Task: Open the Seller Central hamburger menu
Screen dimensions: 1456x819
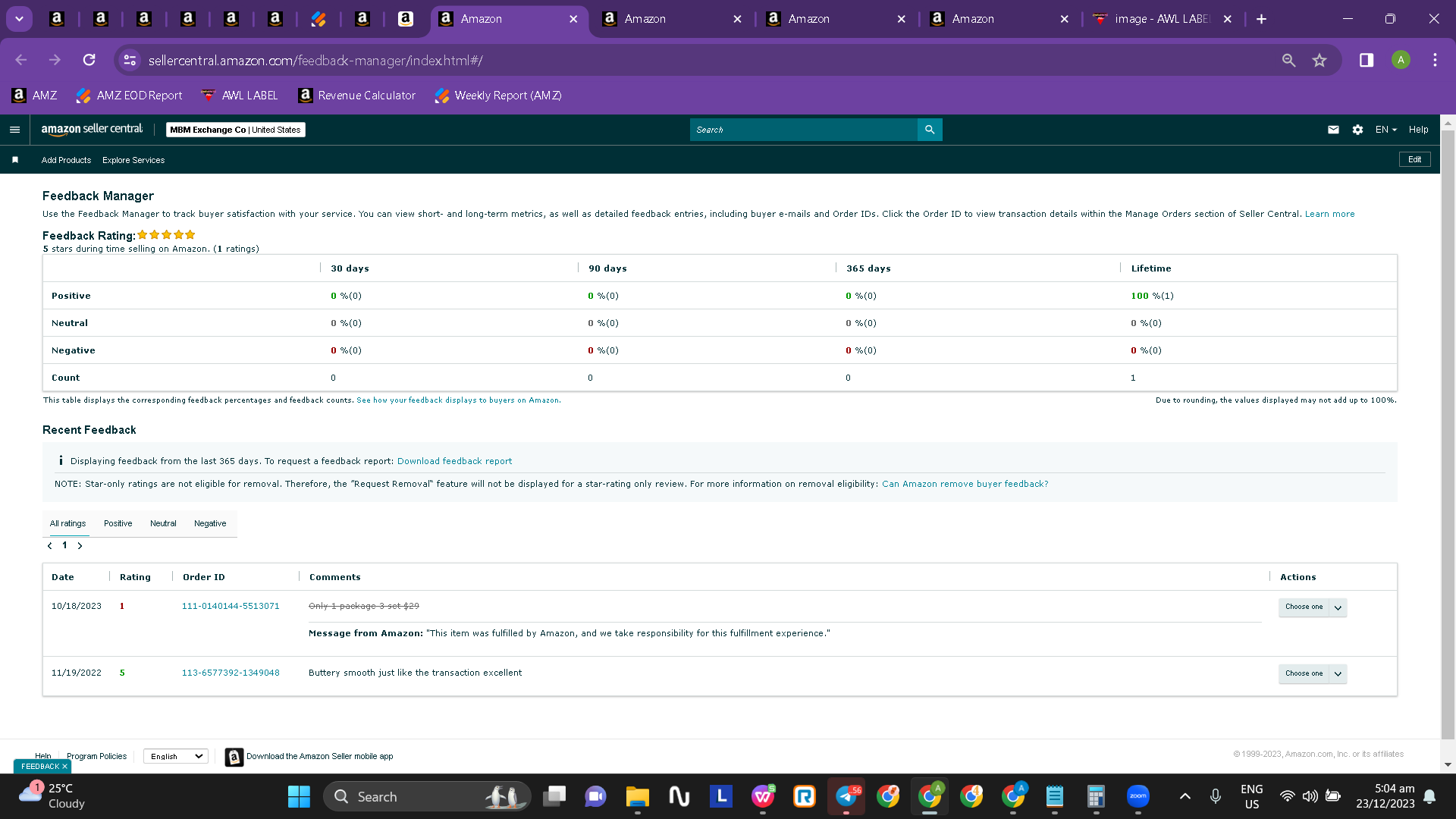Action: [x=14, y=130]
